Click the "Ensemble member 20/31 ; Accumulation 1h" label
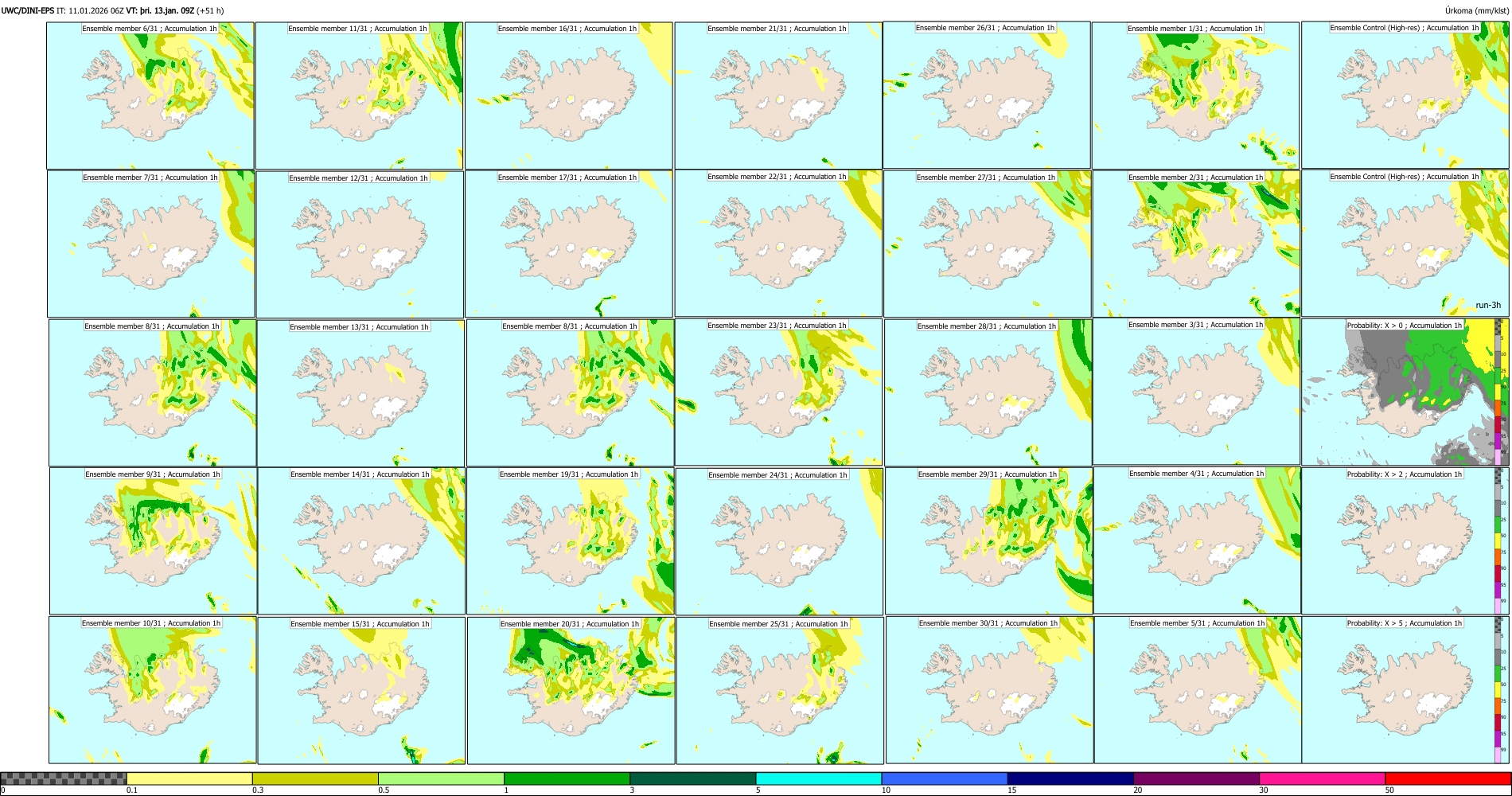1512x796 pixels. pyautogui.click(x=570, y=624)
